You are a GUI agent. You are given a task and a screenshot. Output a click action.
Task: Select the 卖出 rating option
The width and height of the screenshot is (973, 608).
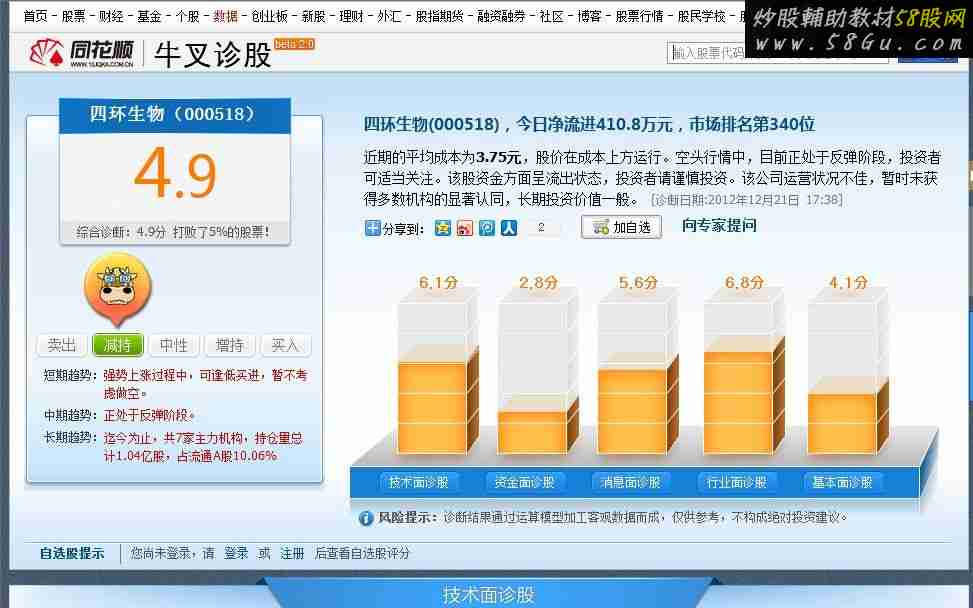coord(62,345)
